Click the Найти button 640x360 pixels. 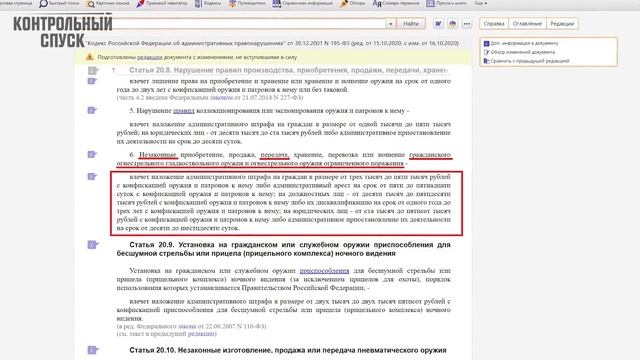411,24
